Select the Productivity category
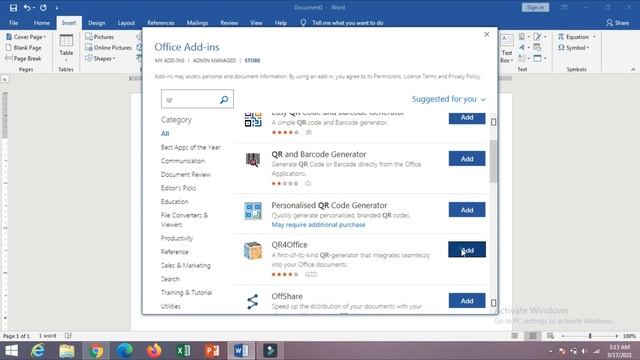This screenshot has width=640, height=360. [177, 238]
